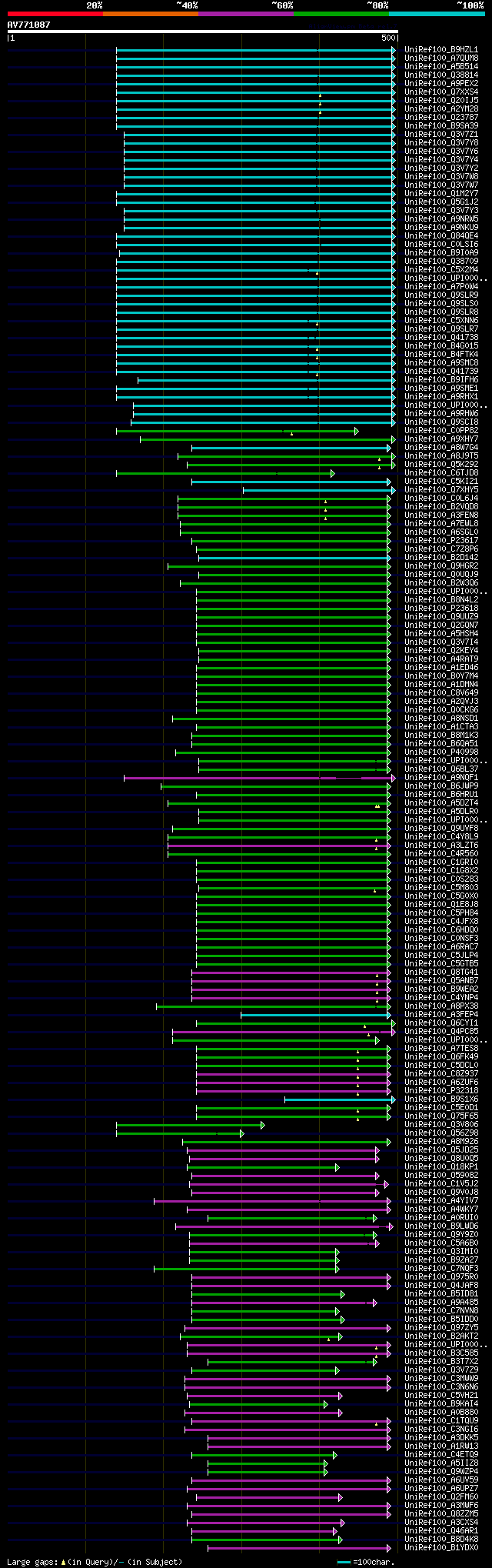Click hit label UniRef100_Q20IJ5

[x=441, y=101]
